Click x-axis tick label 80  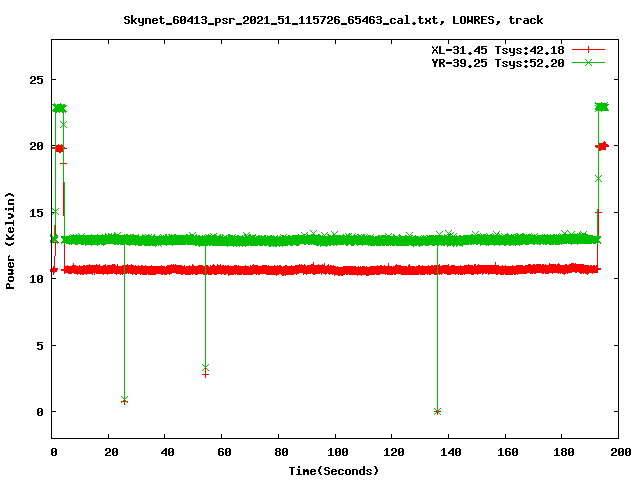point(281,452)
